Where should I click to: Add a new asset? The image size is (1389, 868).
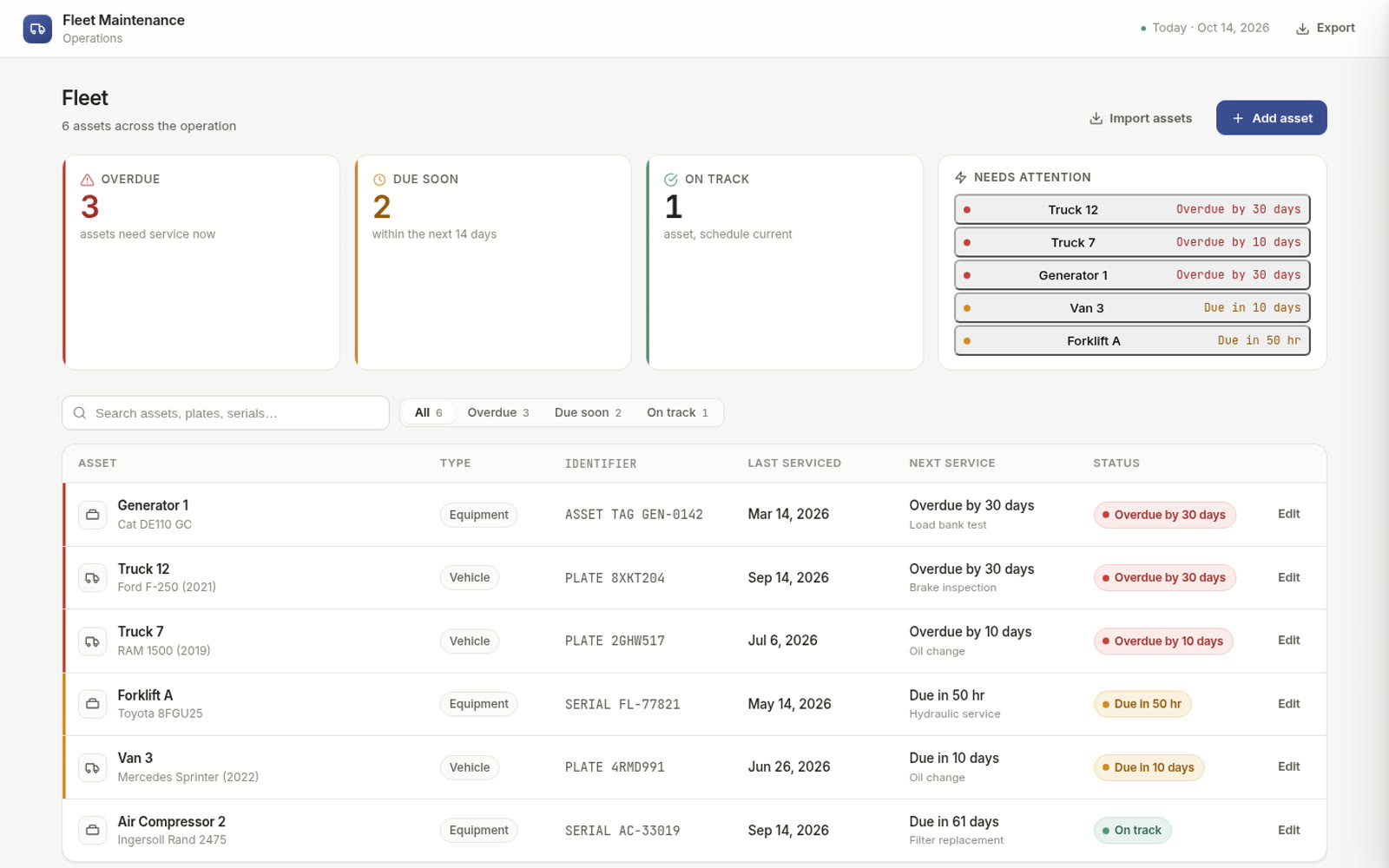pos(1271,118)
